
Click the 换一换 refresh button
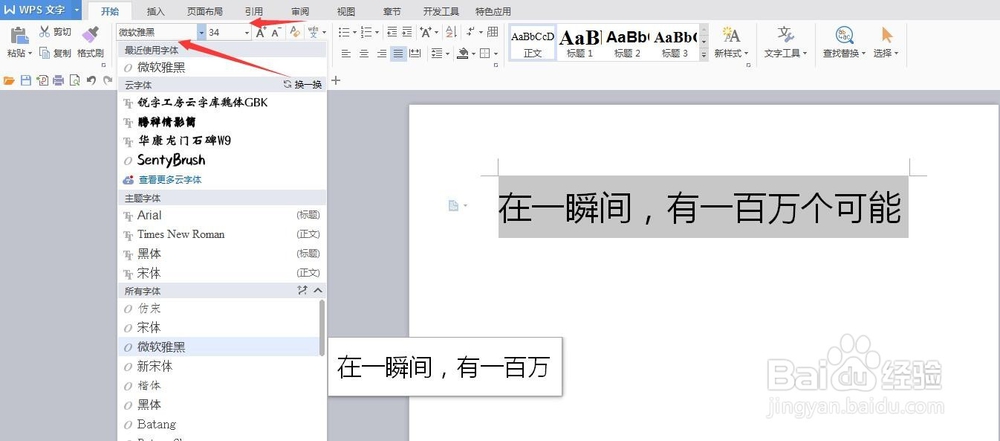click(x=304, y=84)
